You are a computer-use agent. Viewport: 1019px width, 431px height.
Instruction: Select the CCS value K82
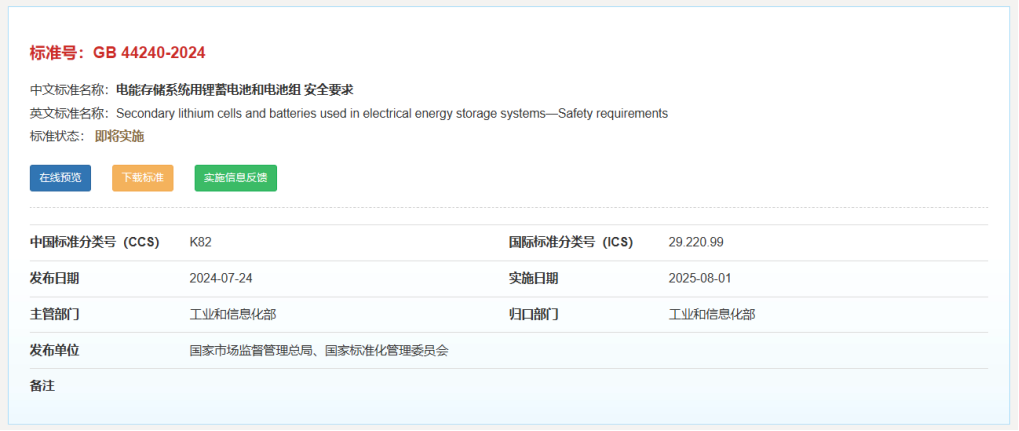201,242
